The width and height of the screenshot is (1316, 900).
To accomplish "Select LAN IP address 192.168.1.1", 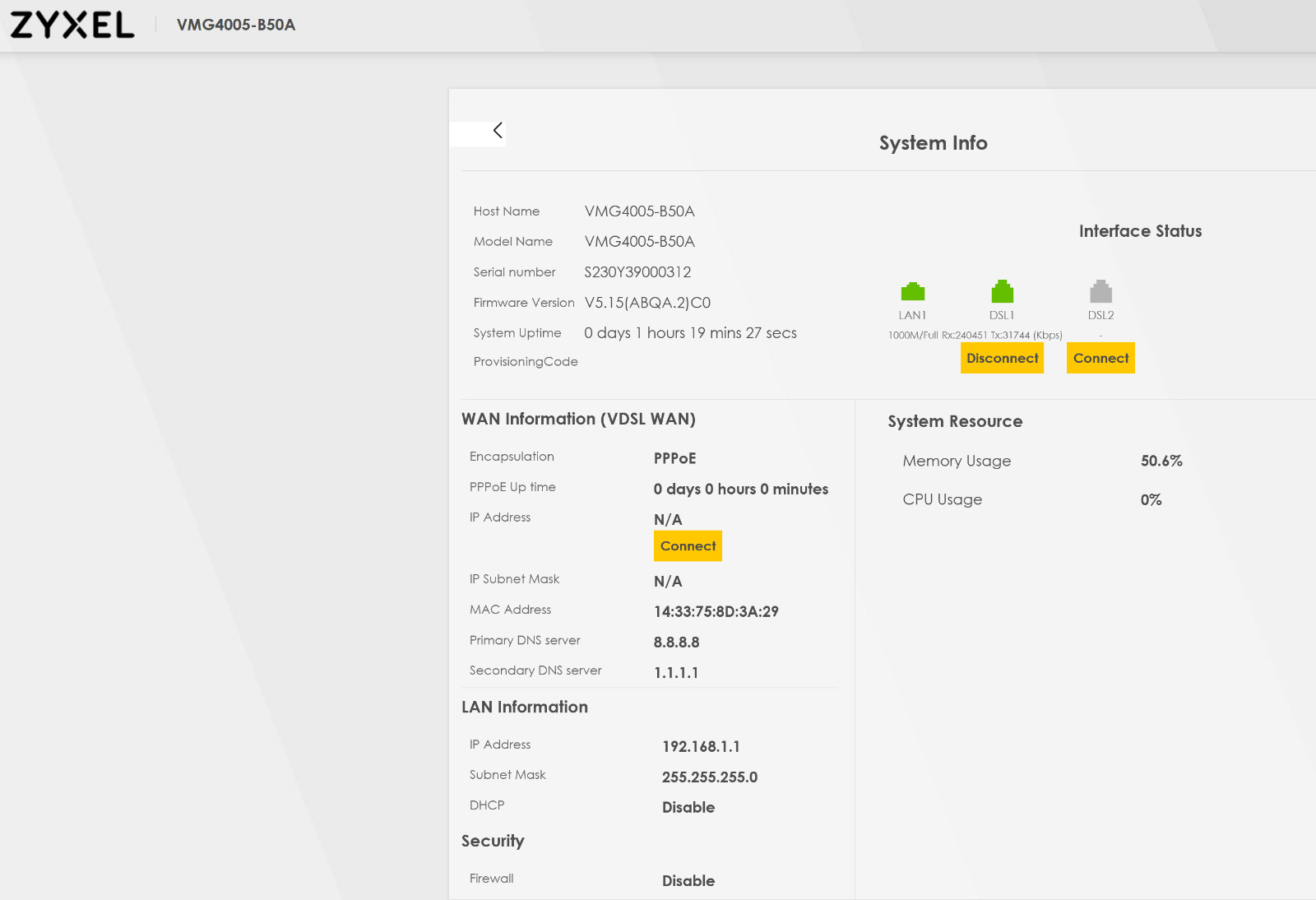I will (701, 747).
